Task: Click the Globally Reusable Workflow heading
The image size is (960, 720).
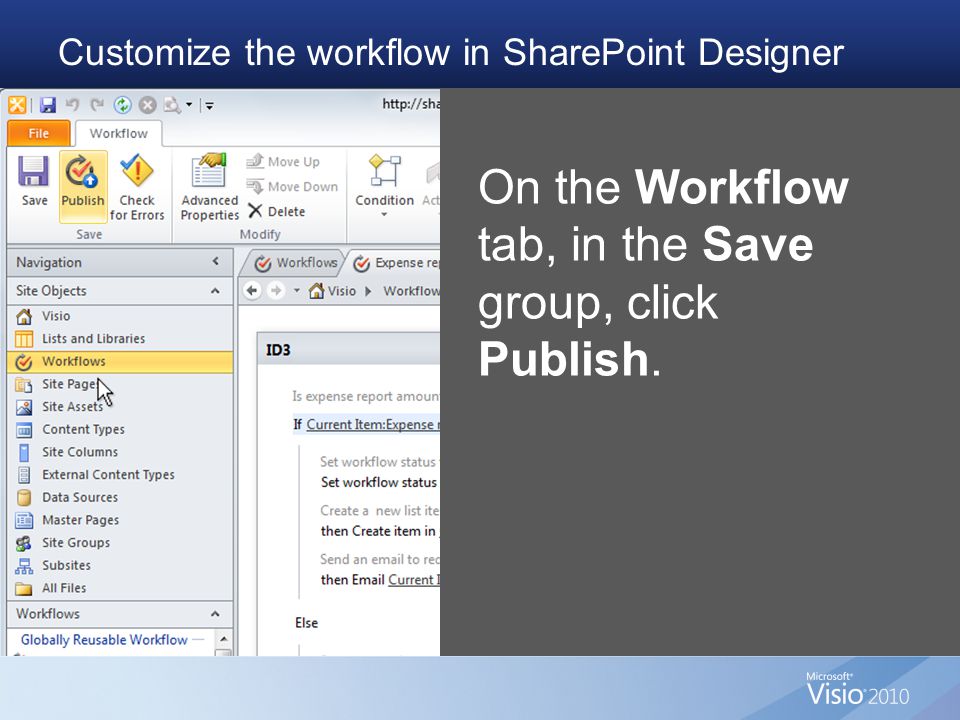Action: 104,639
